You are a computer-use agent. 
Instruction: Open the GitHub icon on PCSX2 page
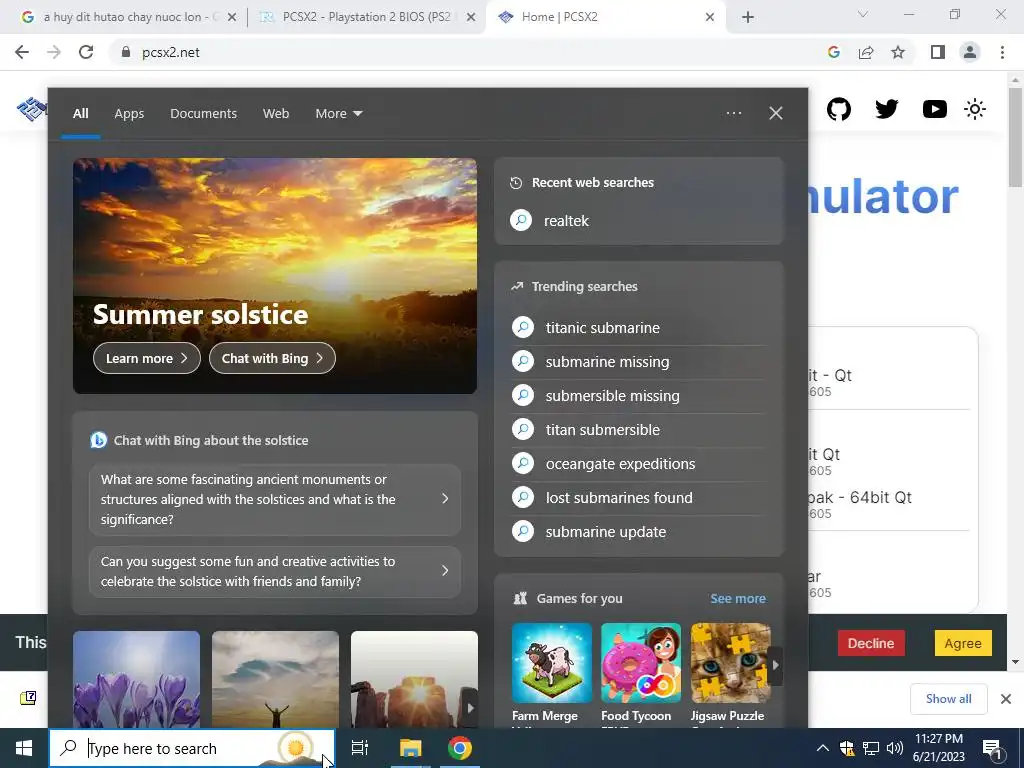click(x=839, y=109)
